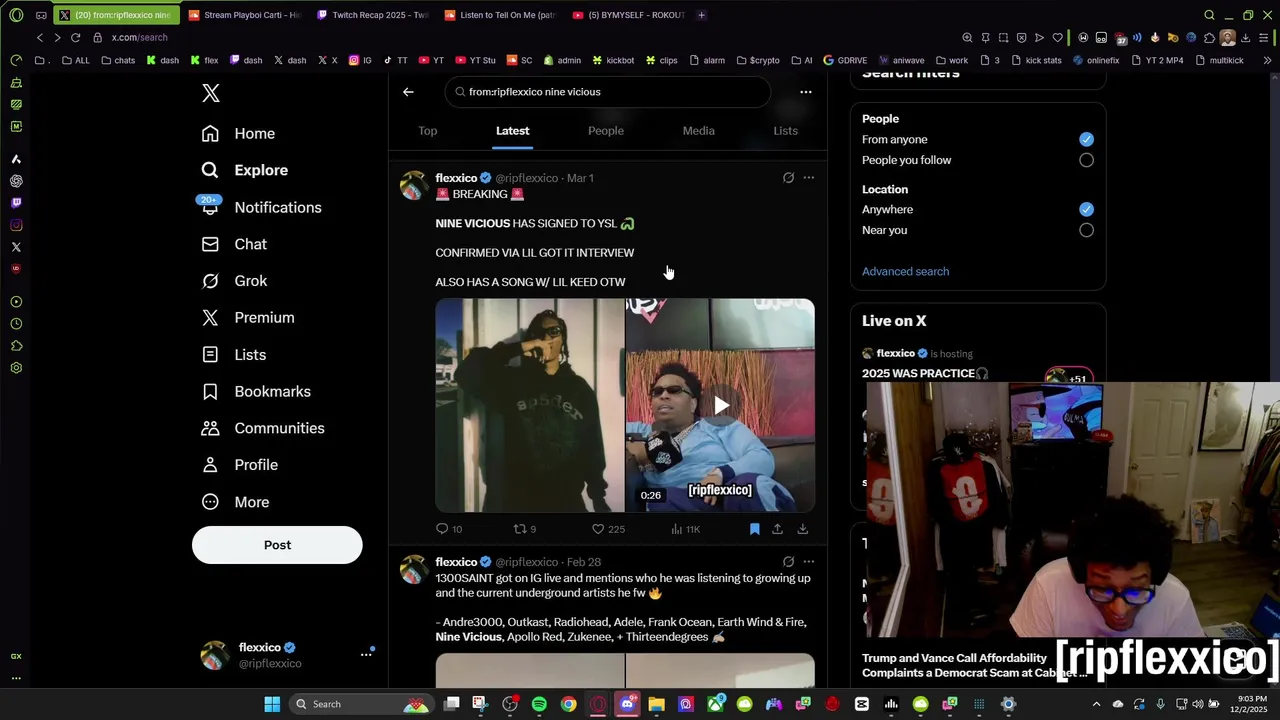Open Chat in the X sidebar

click(234, 244)
